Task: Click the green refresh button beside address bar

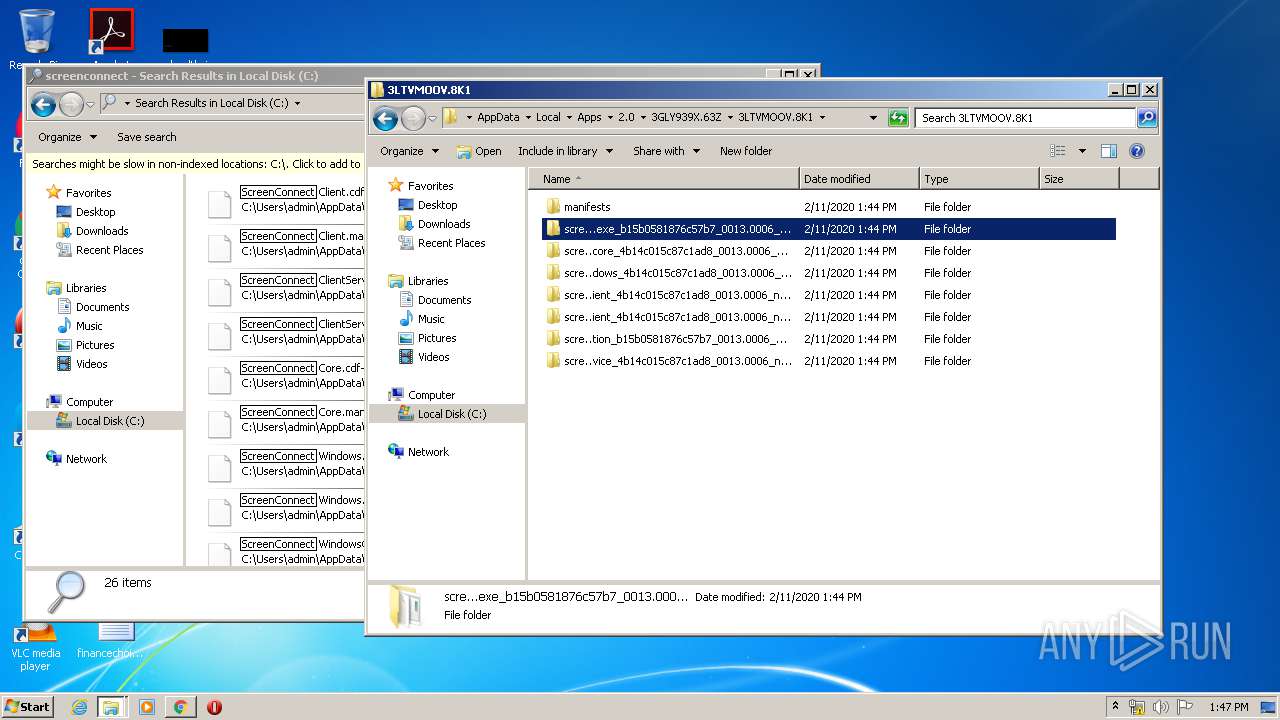Action: [897, 118]
